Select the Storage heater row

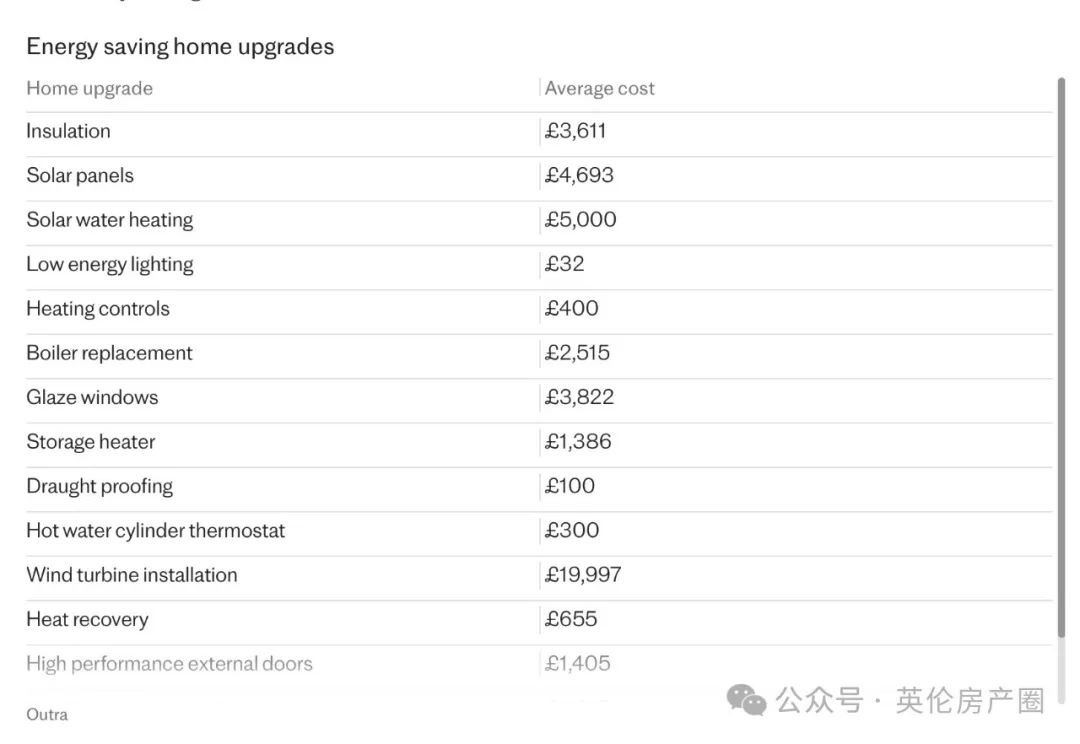click(539, 442)
